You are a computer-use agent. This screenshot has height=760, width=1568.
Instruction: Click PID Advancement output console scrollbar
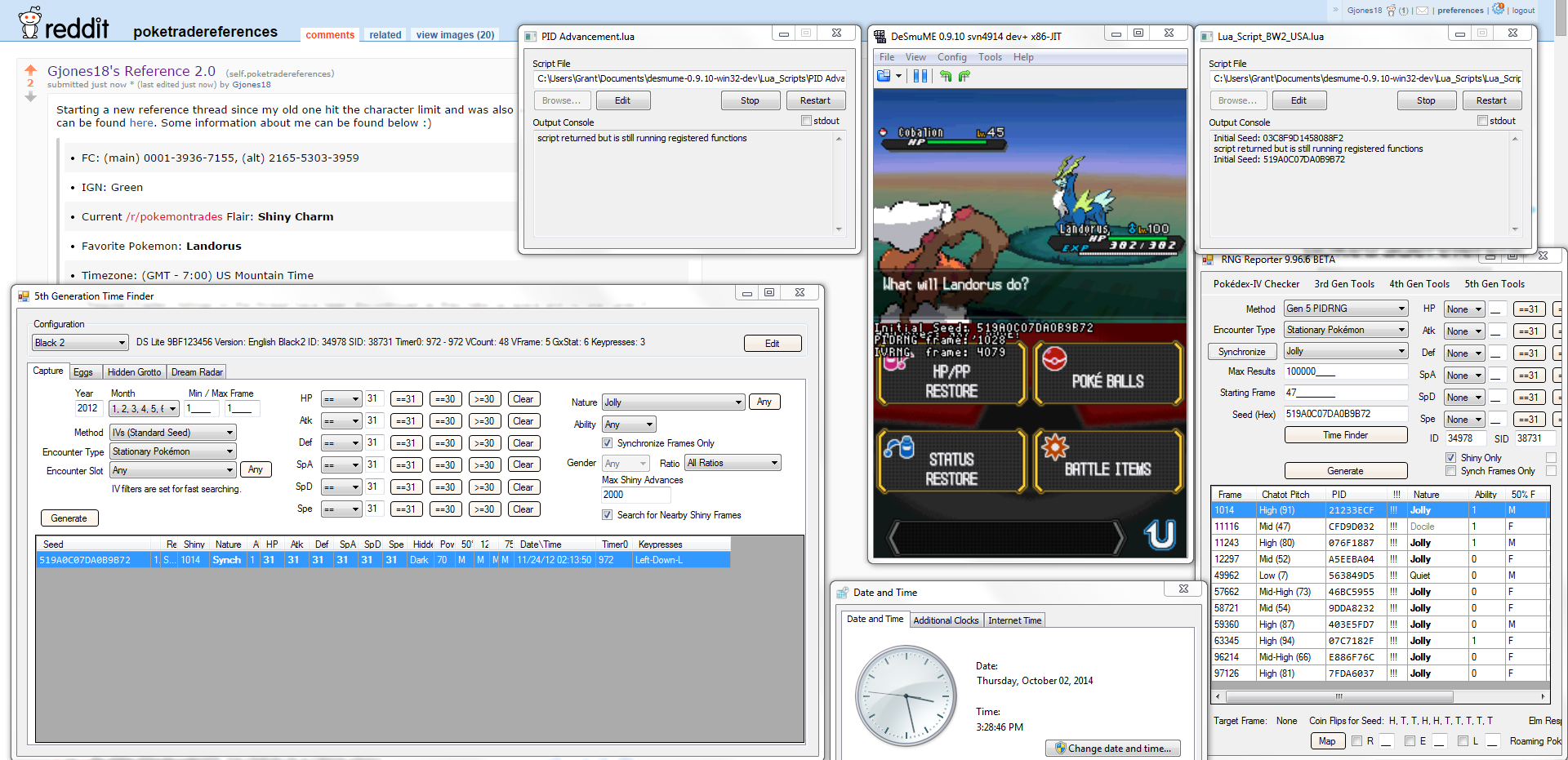(x=839, y=184)
